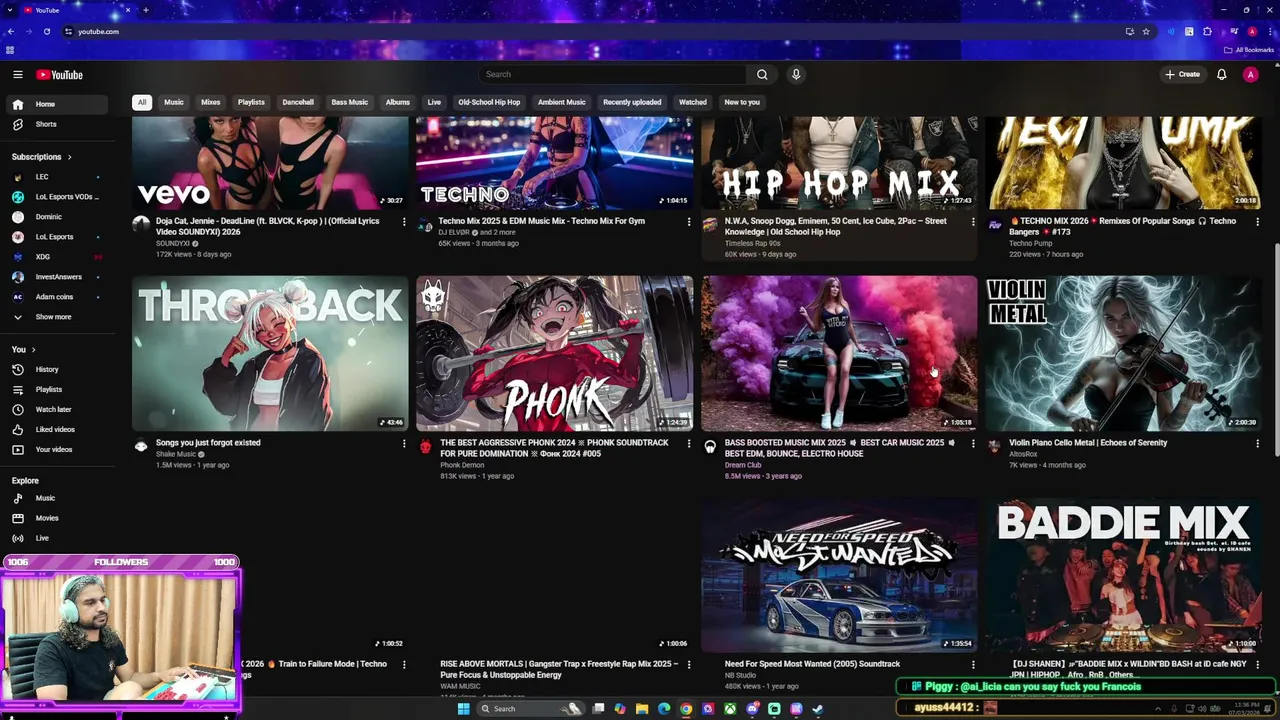Open options menu for Songs you just forgot existed
This screenshot has width=1280, height=720.
pos(404,443)
